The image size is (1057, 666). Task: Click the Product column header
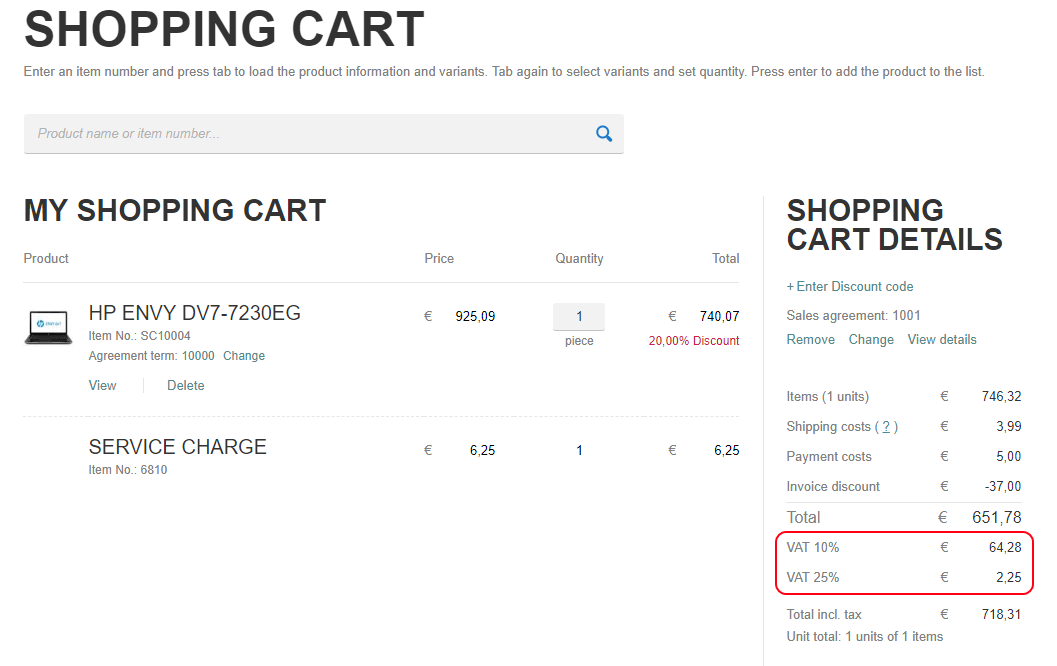pyautogui.click(x=46, y=259)
